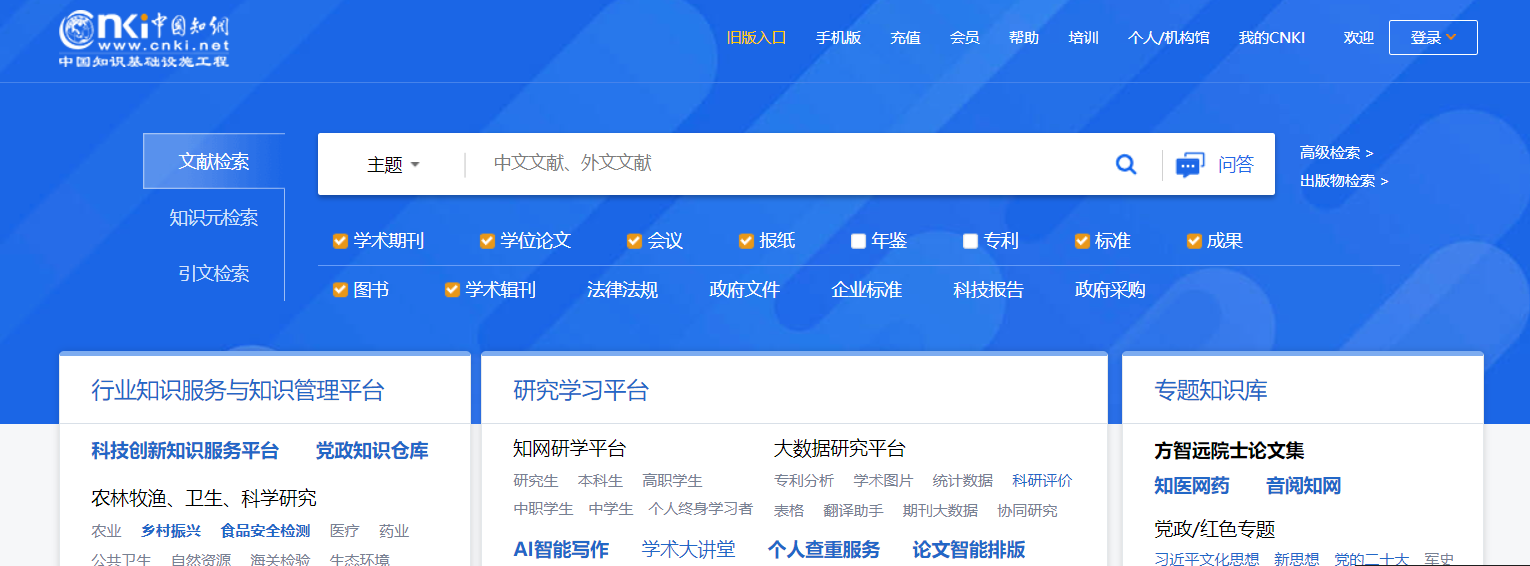Open 帮助 in the top menu
Image resolution: width=1530 pixels, height=566 pixels.
pos(1024,38)
